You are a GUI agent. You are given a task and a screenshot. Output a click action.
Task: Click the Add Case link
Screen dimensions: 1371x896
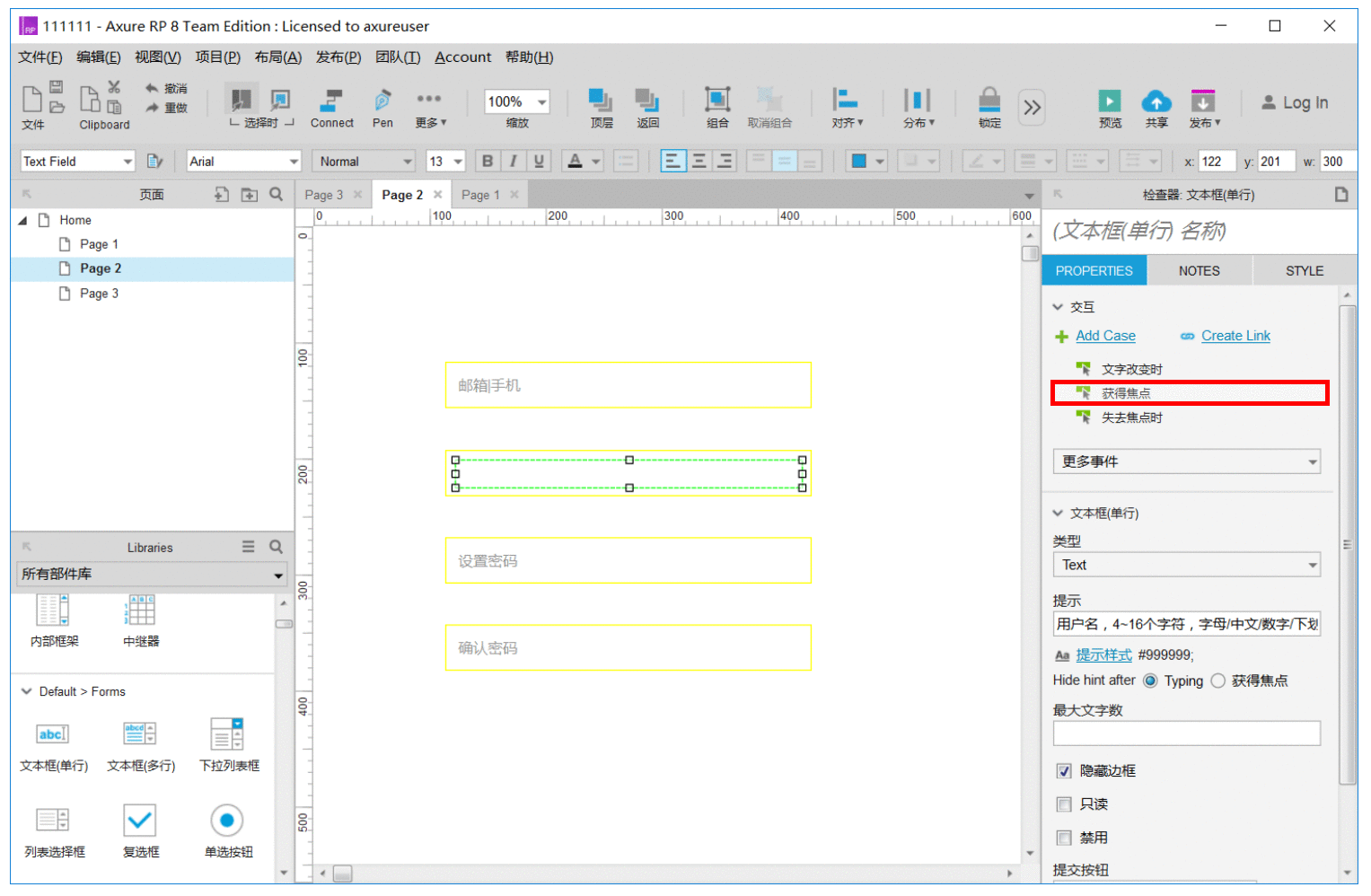pyautogui.click(x=1105, y=336)
